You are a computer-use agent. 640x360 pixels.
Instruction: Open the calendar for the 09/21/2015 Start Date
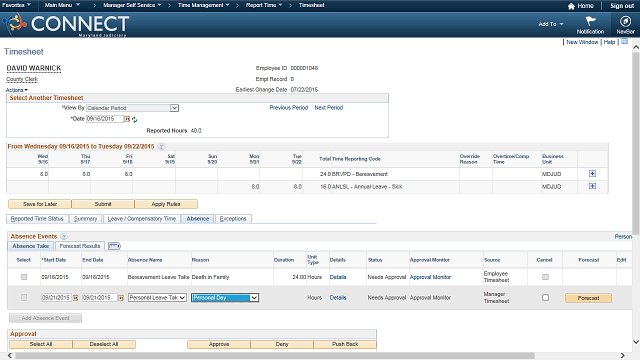click(76, 298)
